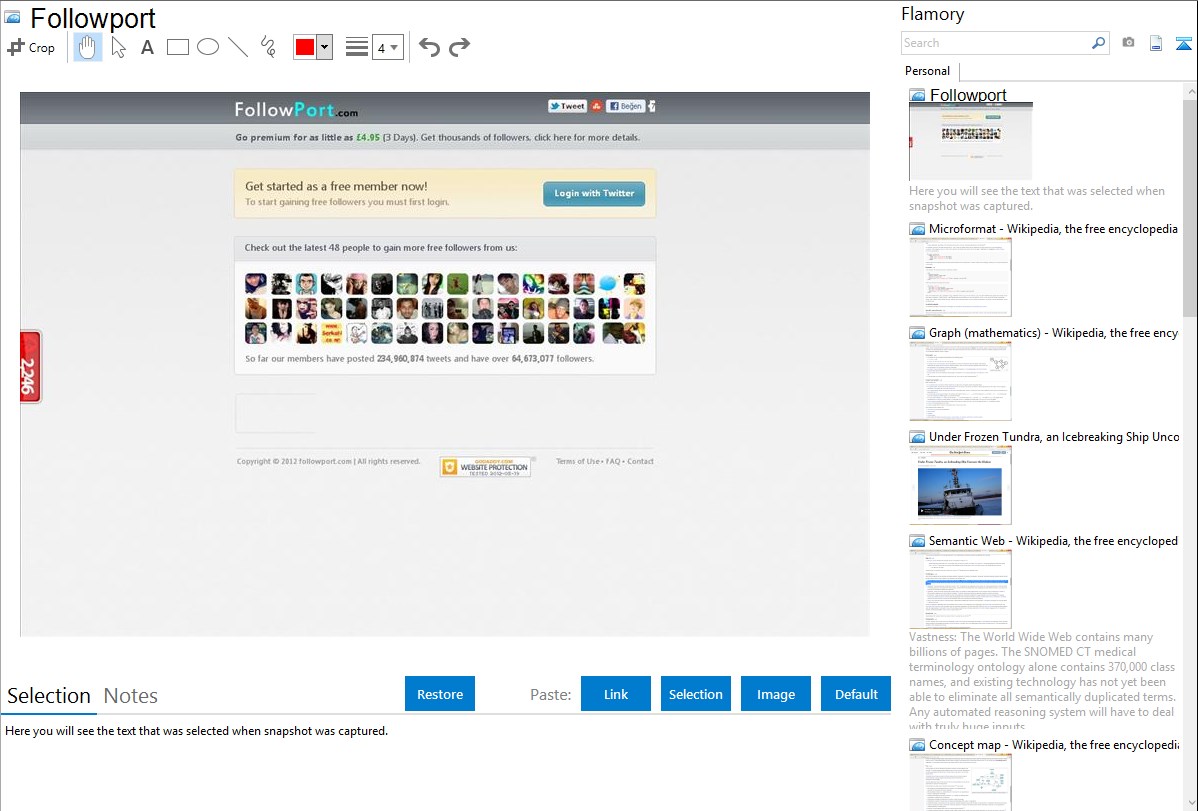Undo the last annotation
The width and height of the screenshot is (1198, 811).
tap(429, 47)
